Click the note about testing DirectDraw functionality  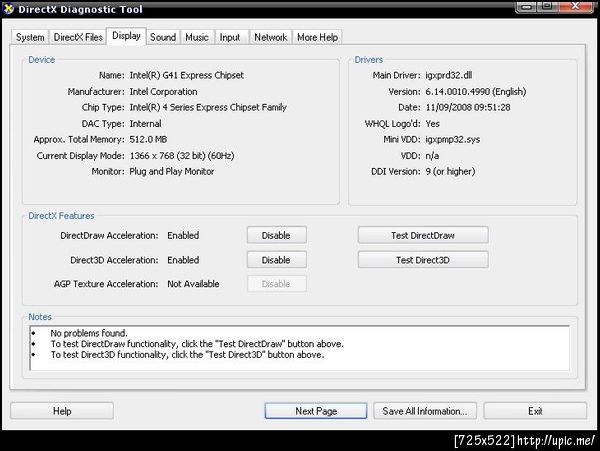pyautogui.click(x=197, y=344)
